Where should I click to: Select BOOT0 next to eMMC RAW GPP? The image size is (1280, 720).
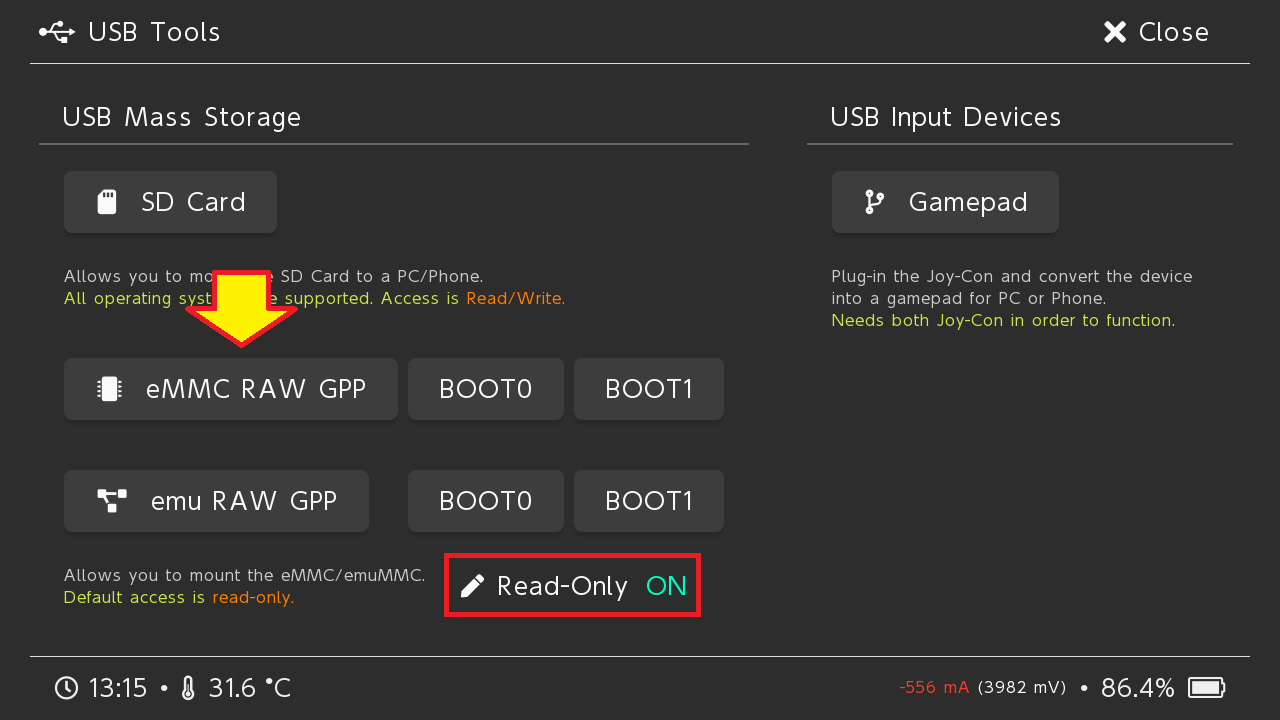tap(485, 388)
